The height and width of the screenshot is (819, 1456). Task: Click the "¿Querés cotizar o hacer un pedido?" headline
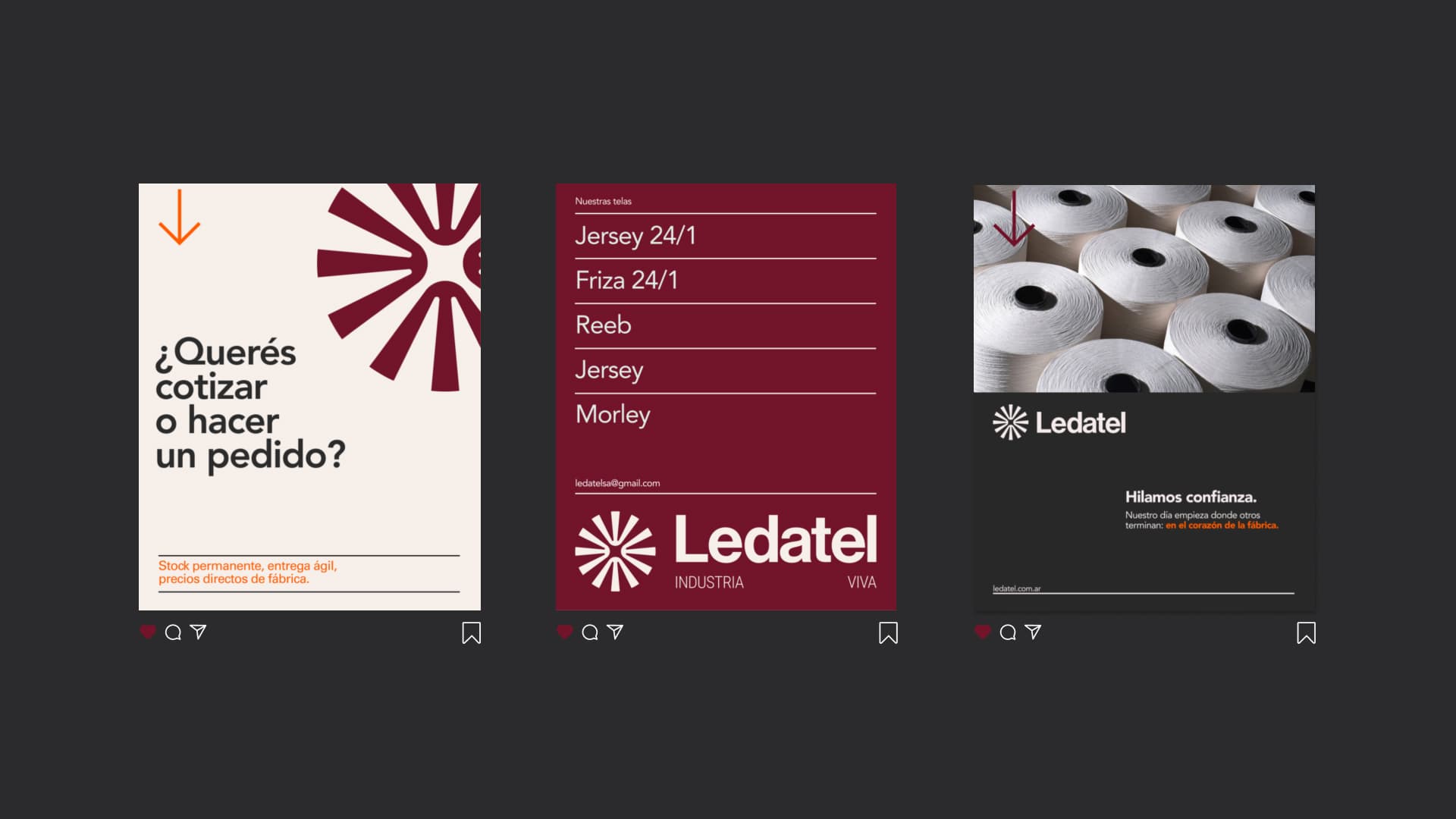coord(250,405)
